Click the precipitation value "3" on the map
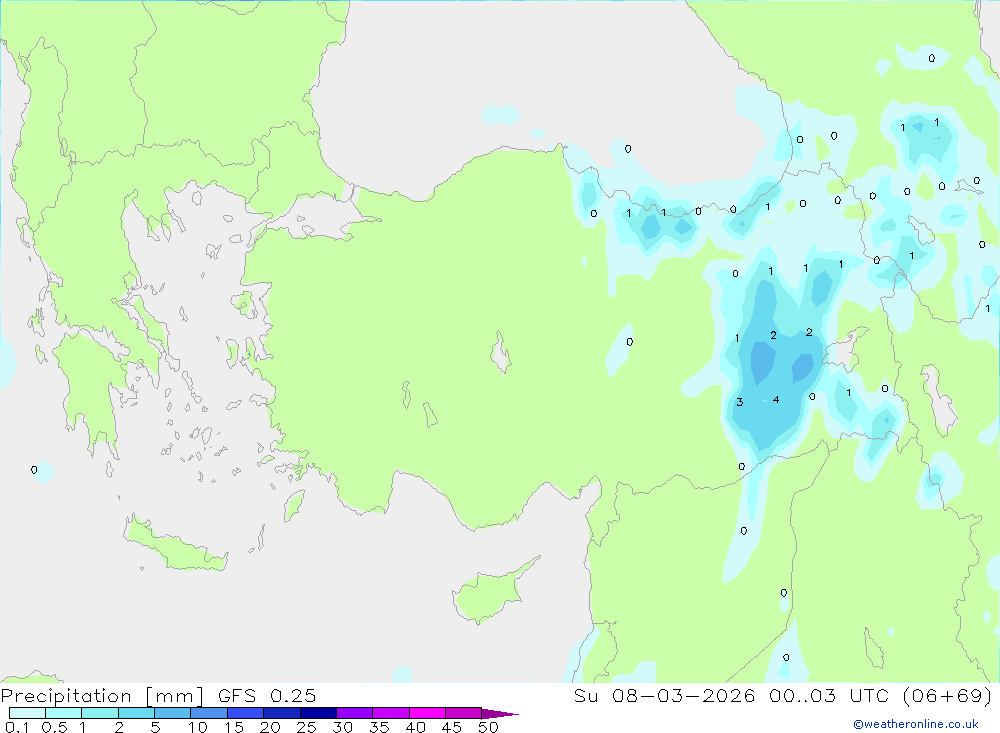 pyautogui.click(x=740, y=402)
